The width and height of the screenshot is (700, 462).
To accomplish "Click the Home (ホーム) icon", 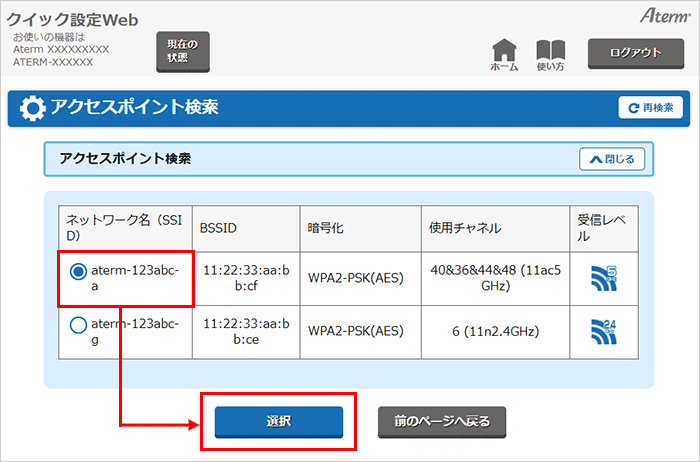I will [505, 54].
